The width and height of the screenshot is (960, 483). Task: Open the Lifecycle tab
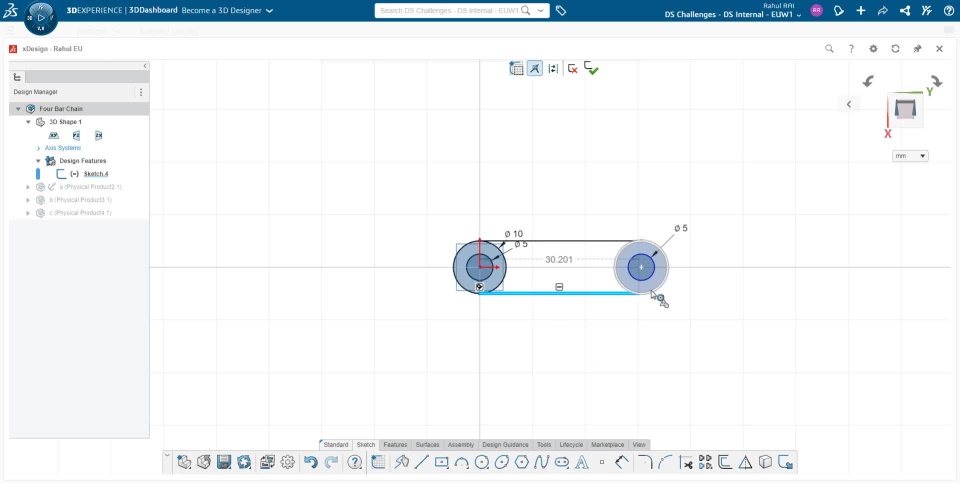(x=571, y=444)
